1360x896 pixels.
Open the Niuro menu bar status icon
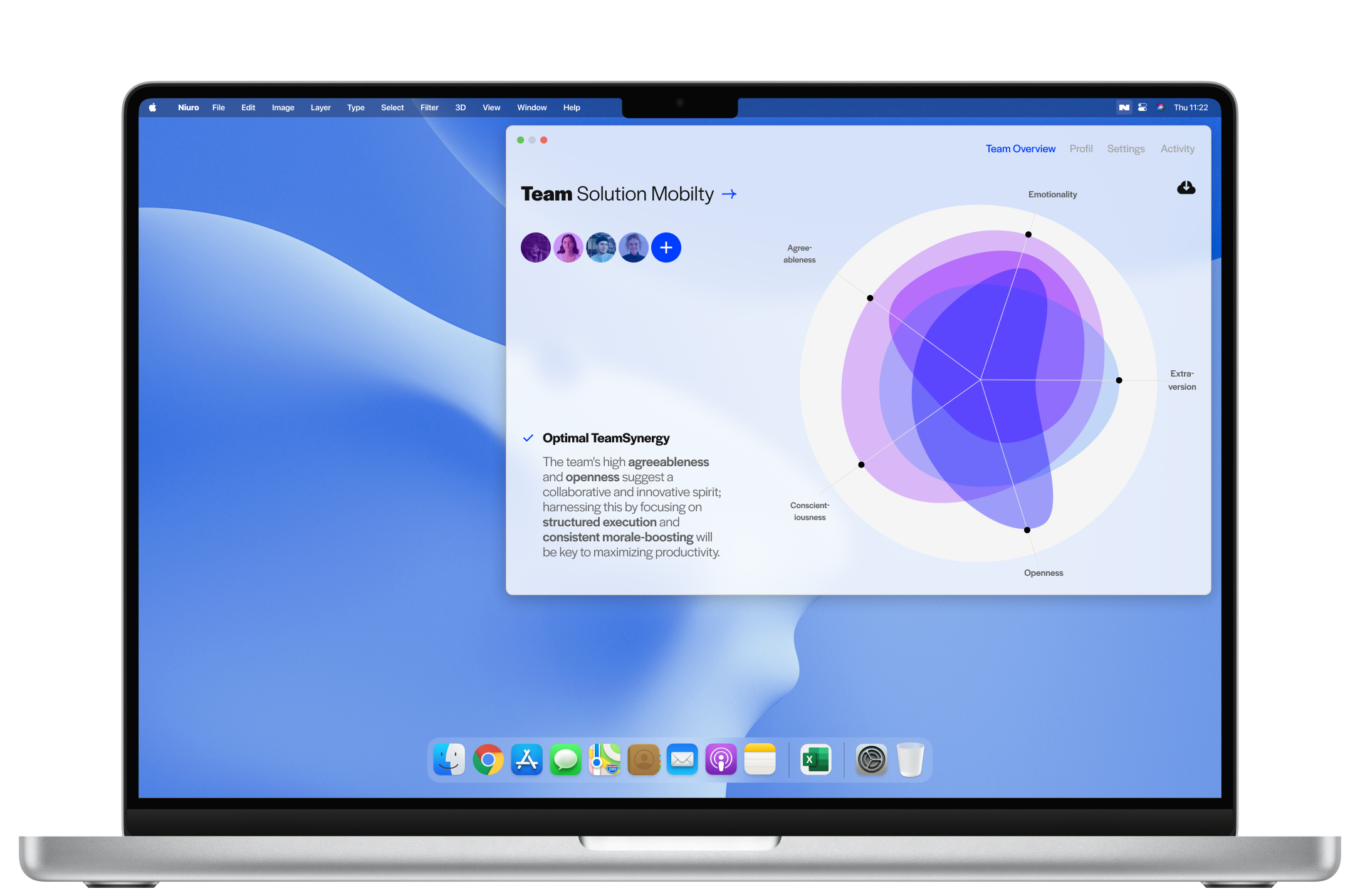tap(1124, 107)
